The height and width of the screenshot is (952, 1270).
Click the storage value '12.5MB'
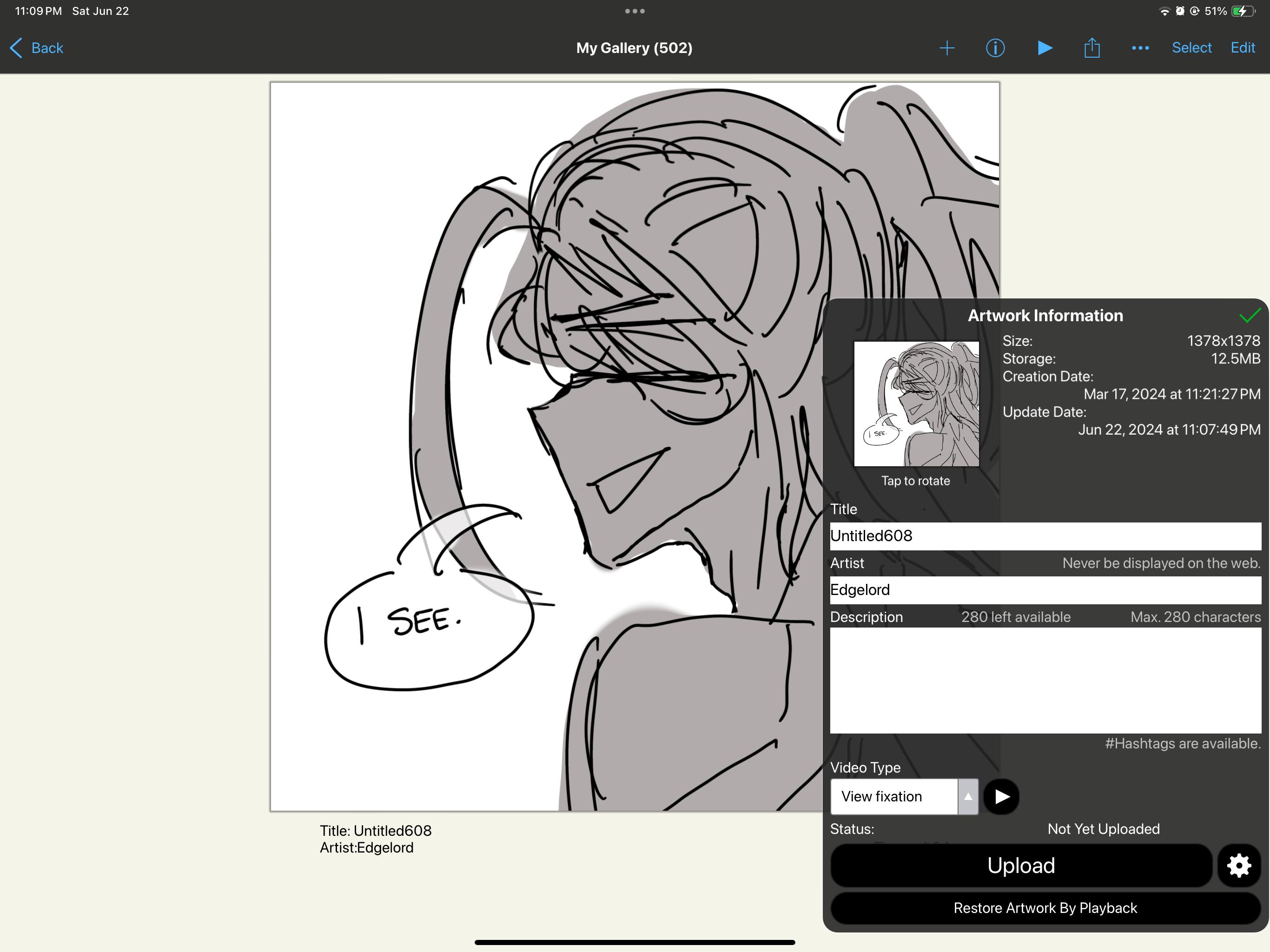tap(1236, 358)
